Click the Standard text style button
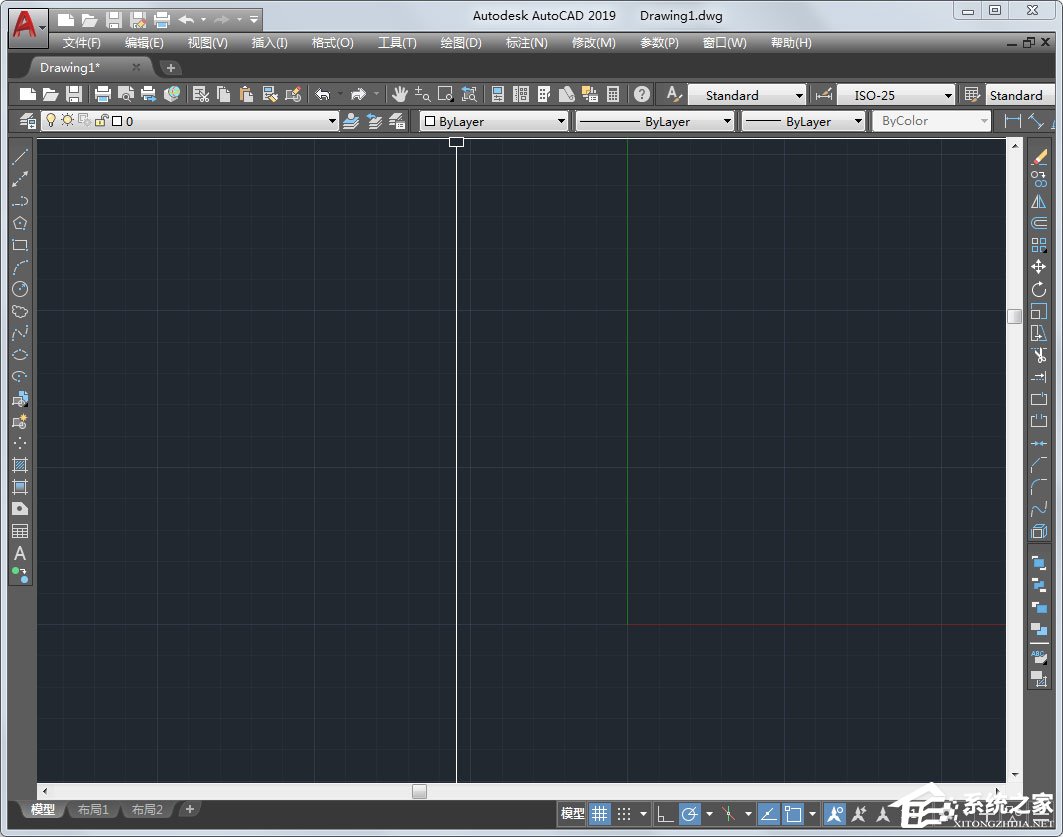Screen dimensions: 1063x837 coord(745,95)
